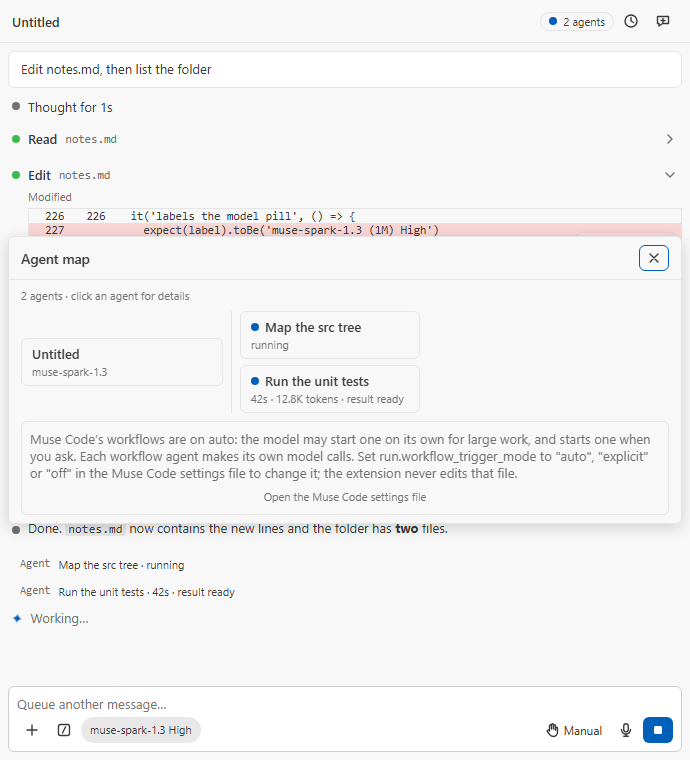
Task: Expand the Read notes.md step chevron
Action: pyautogui.click(x=670, y=140)
